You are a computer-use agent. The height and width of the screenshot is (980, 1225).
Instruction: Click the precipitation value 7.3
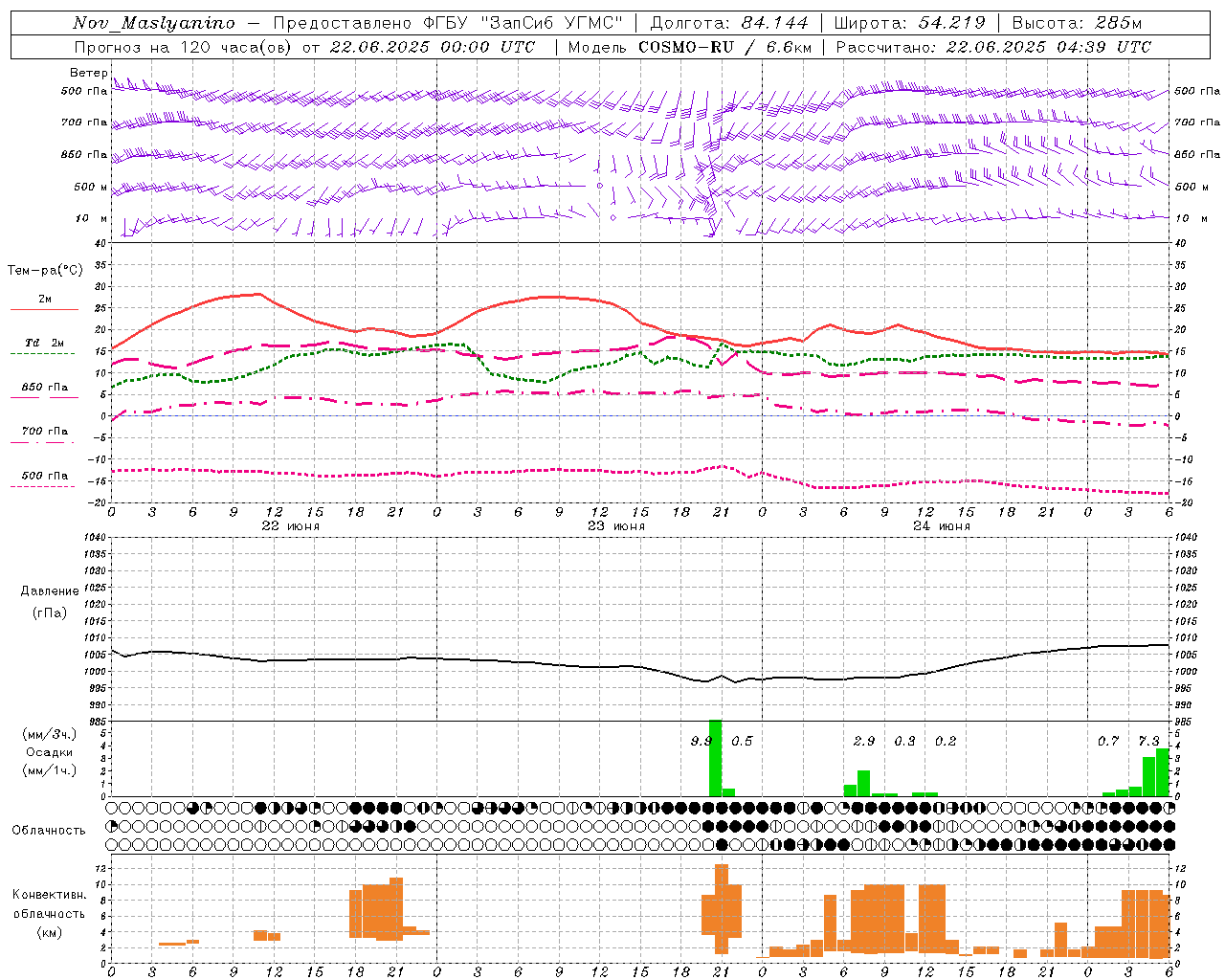point(1149,742)
